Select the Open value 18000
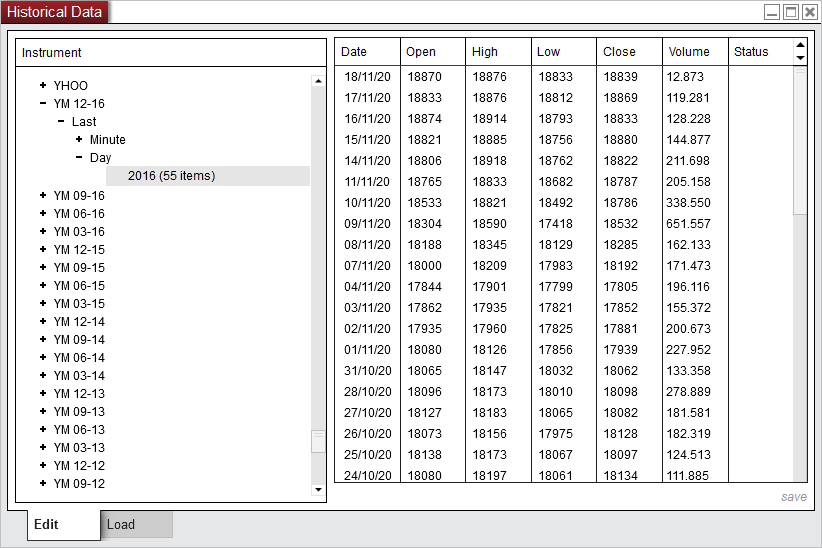822x548 pixels. tap(425, 265)
